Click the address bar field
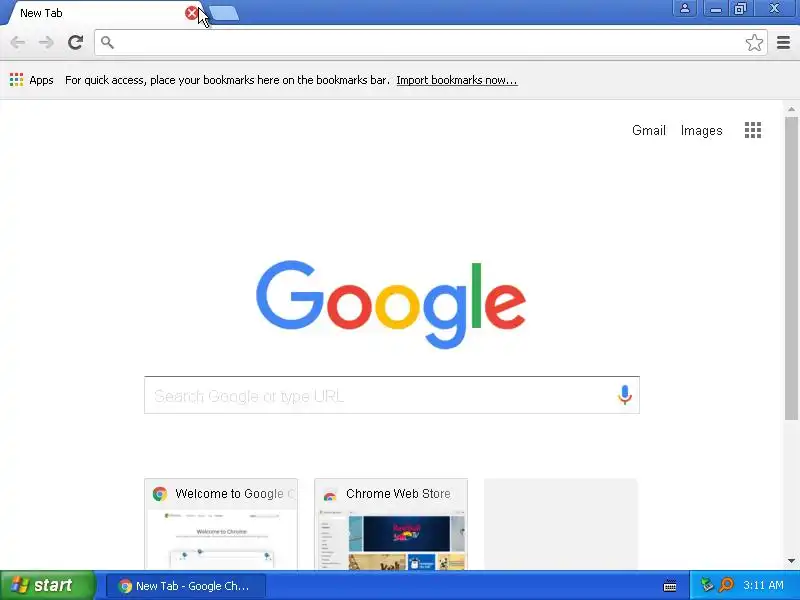Image resolution: width=800 pixels, height=600 pixels. point(430,42)
